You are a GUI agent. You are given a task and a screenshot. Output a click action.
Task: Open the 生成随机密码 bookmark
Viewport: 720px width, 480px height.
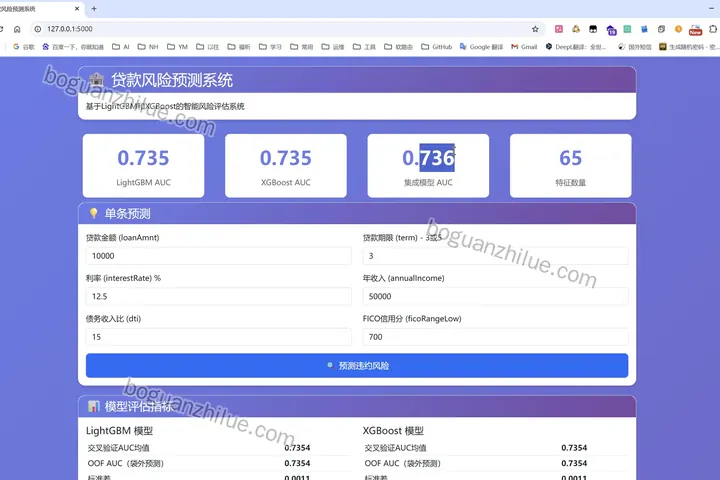tap(689, 47)
